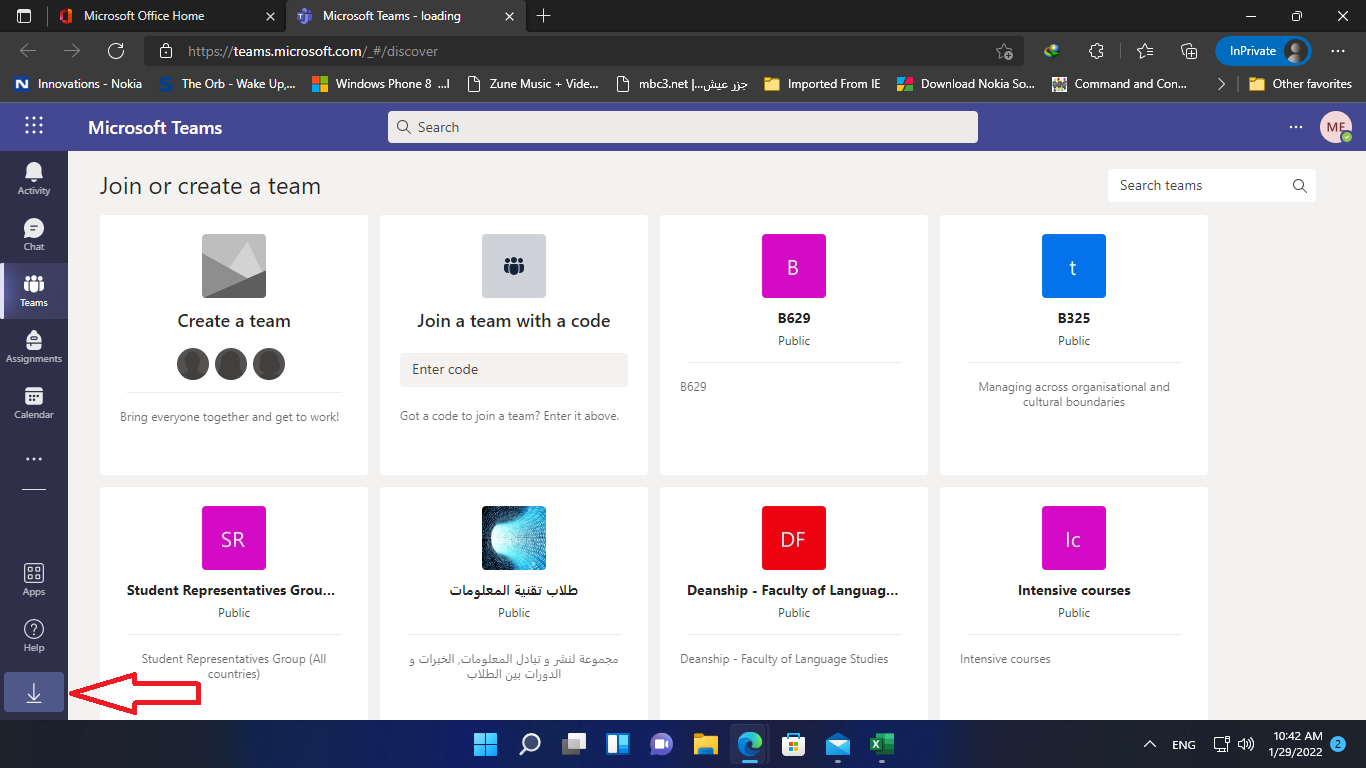Screen dimensions: 1366x768
Task: Open the Apps store icon in sidebar
Action: click(x=34, y=579)
